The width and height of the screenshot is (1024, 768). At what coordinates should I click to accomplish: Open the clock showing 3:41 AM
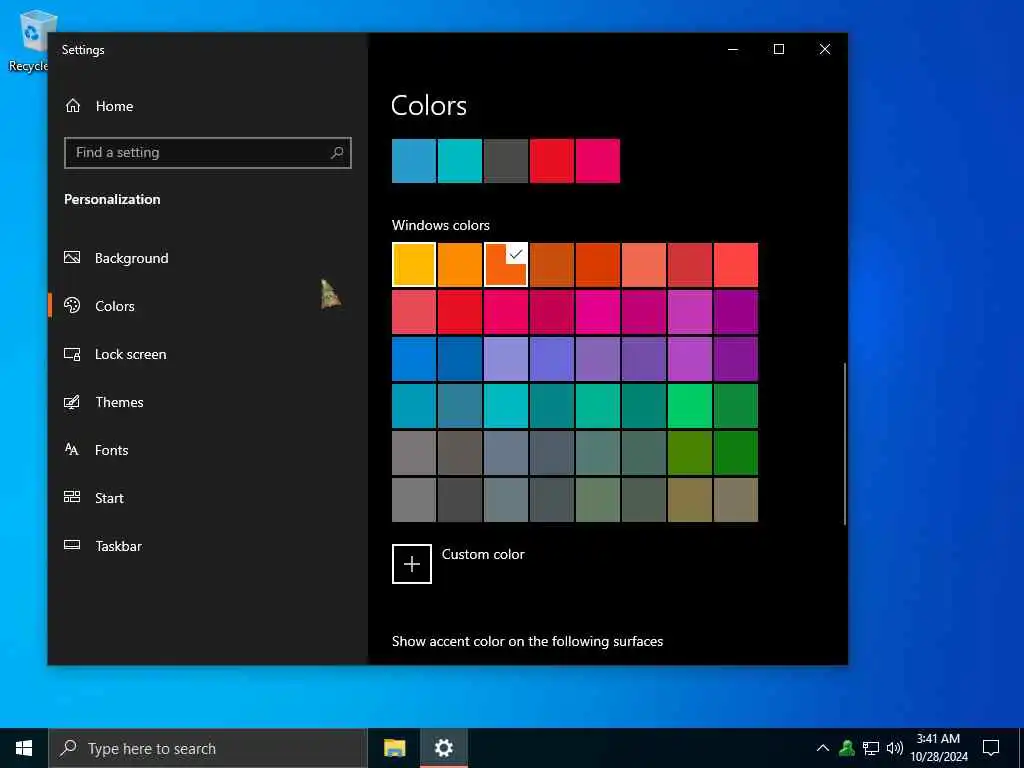coord(938,748)
